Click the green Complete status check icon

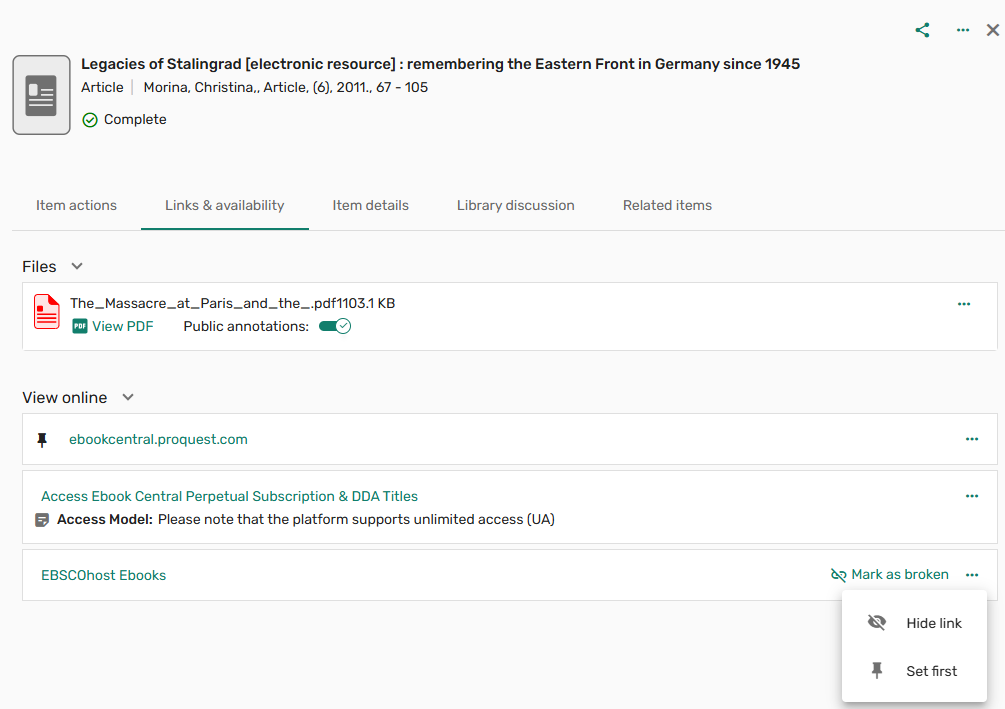point(90,120)
